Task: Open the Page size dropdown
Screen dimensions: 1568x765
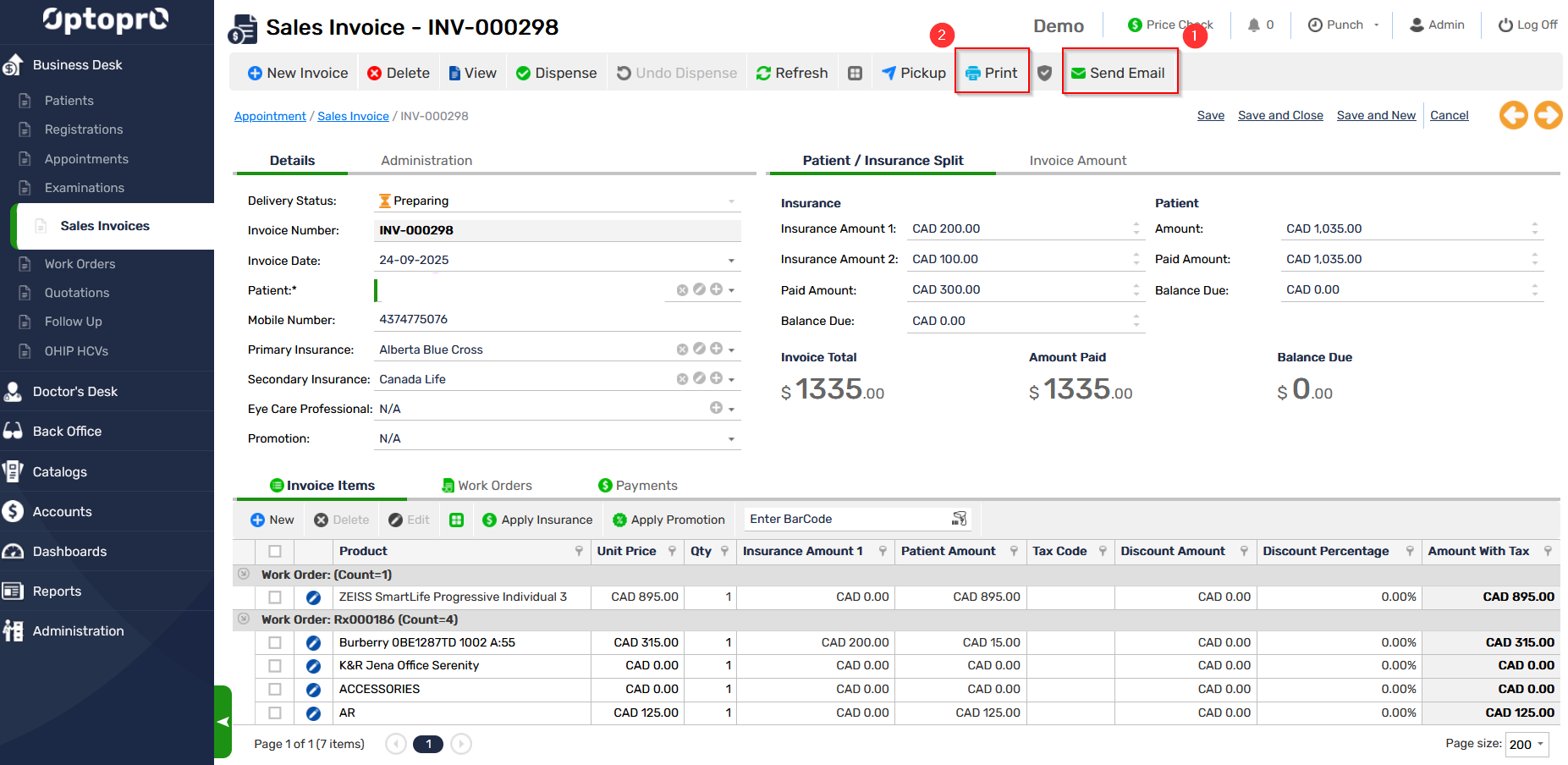Action: pos(1527,745)
